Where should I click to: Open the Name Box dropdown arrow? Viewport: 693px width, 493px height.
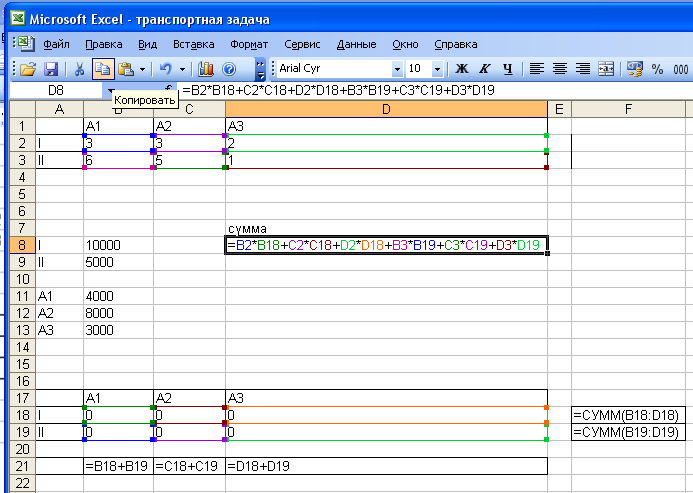click(110, 91)
